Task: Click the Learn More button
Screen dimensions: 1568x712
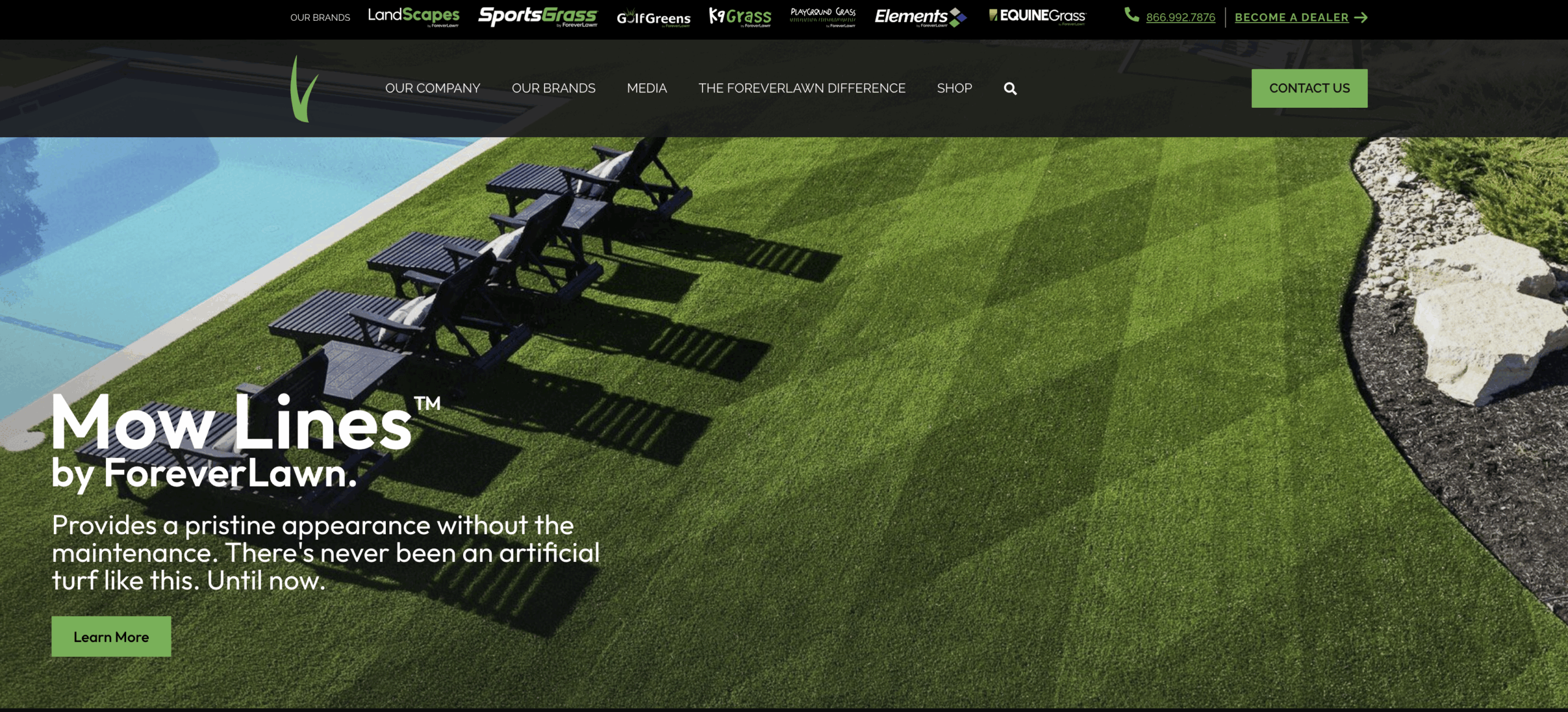Action: click(111, 637)
